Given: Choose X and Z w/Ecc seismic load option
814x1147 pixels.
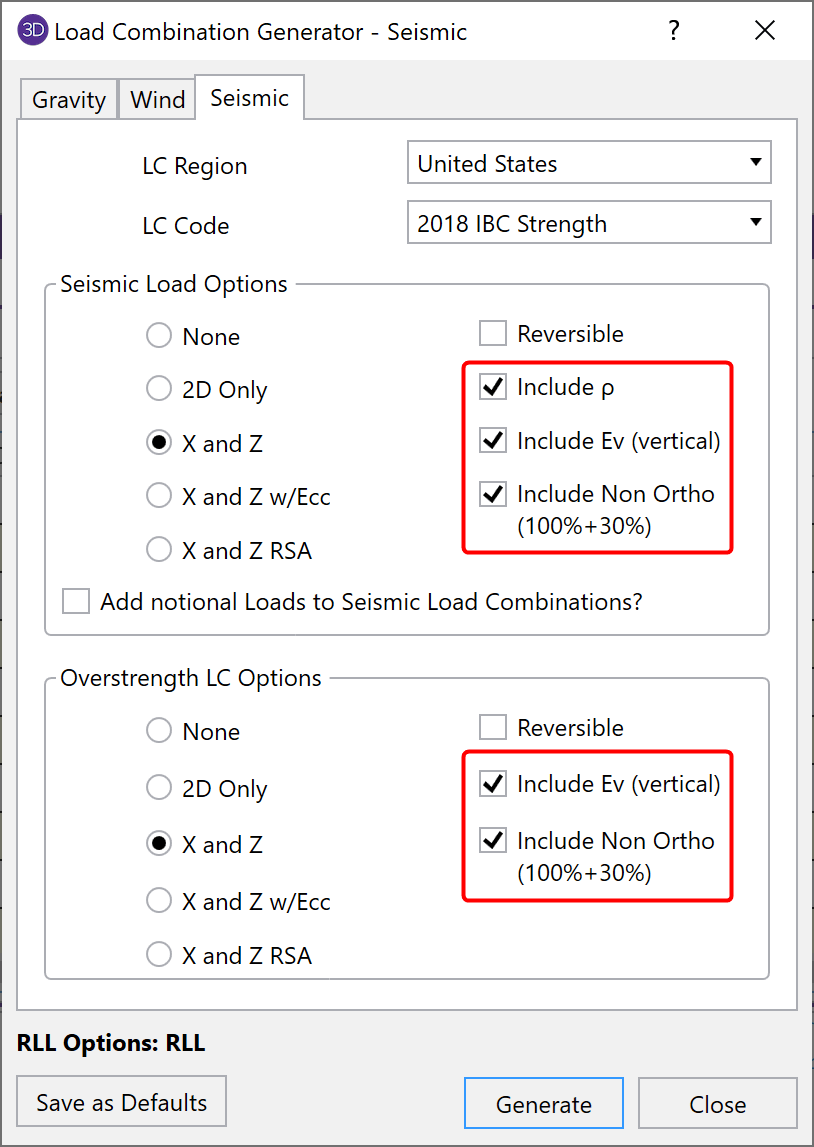Looking at the screenshot, I should pos(159,497).
